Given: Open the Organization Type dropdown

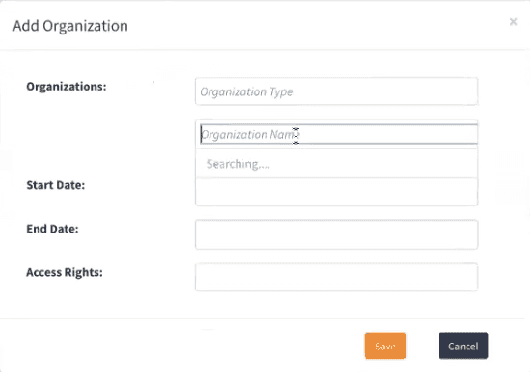Looking at the screenshot, I should [336, 91].
